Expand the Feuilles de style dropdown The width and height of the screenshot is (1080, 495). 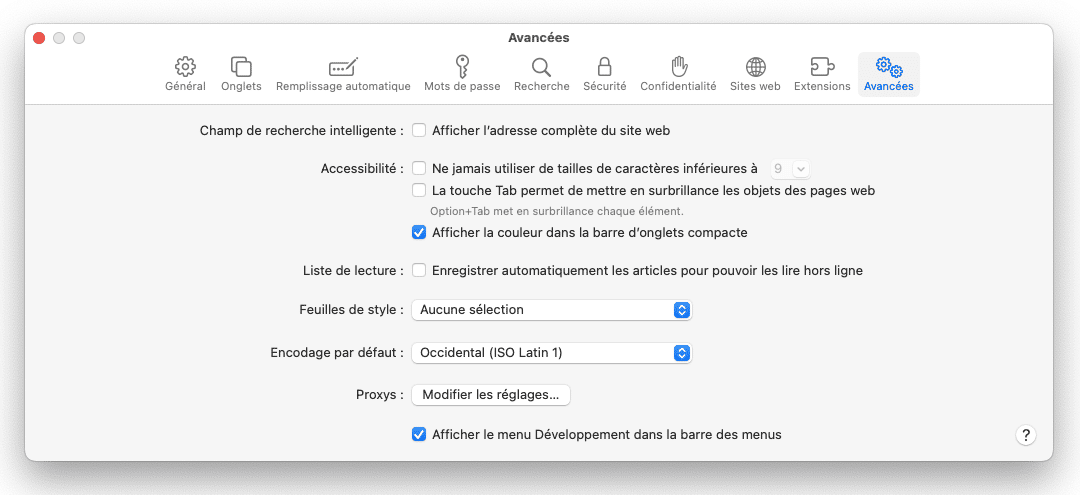pos(551,310)
